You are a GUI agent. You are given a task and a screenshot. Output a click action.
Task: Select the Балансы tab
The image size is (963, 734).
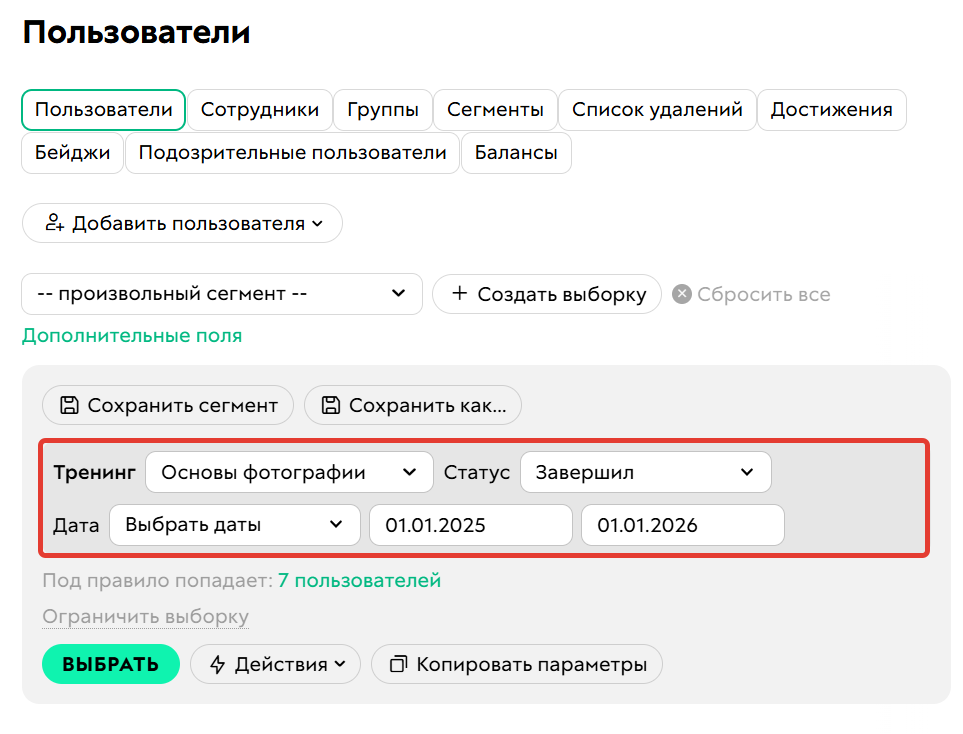[x=516, y=154]
